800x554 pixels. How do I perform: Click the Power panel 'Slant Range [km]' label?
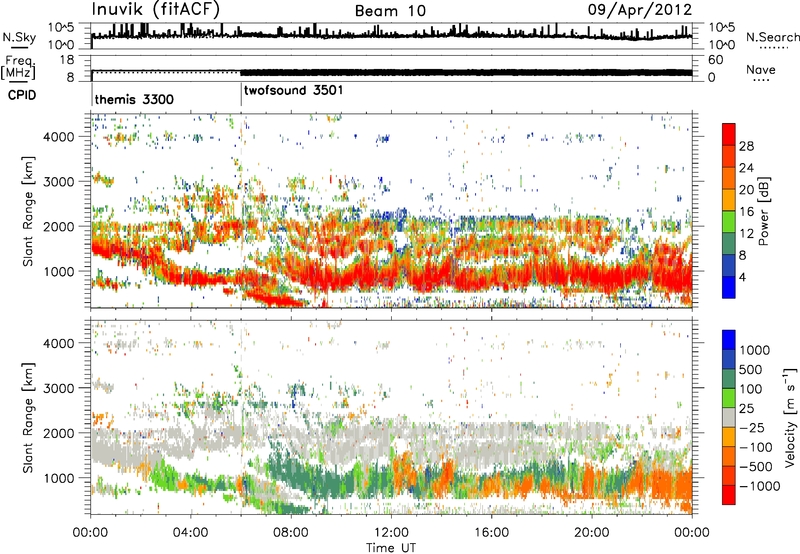(28, 211)
